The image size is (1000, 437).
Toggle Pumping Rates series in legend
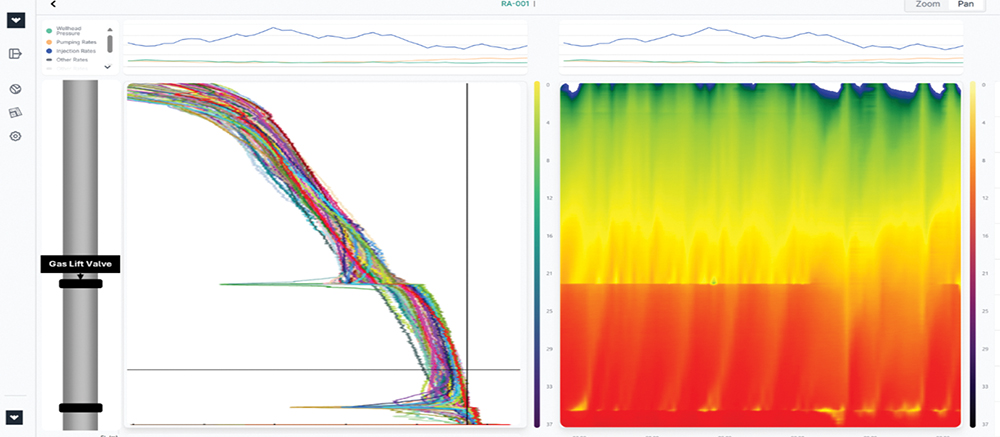pos(76,42)
